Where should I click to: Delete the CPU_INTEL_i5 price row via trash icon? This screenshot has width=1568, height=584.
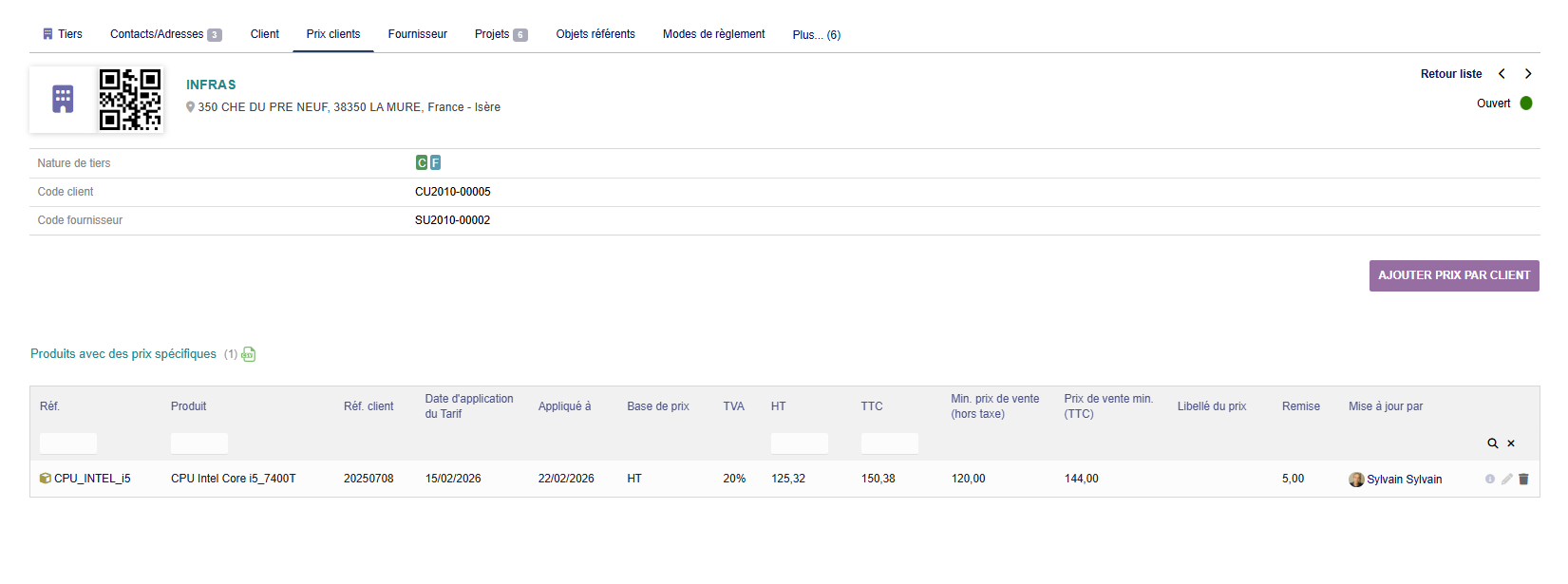1523,480
